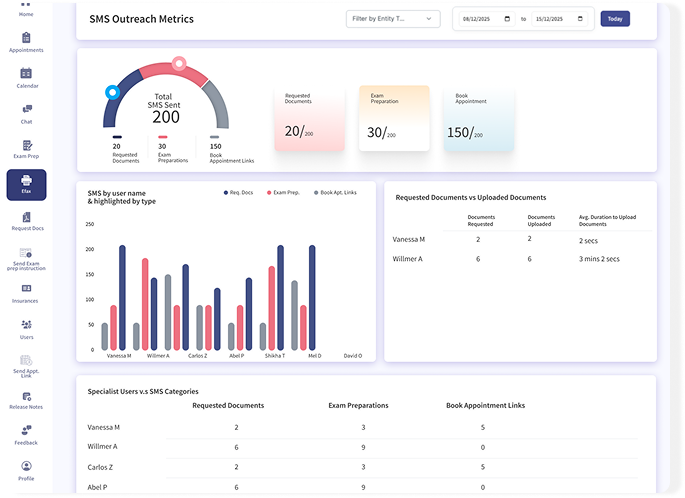This screenshot has width=685, height=498.
Task: Toggle the Exam Prep. chart legend
Action: (283, 193)
